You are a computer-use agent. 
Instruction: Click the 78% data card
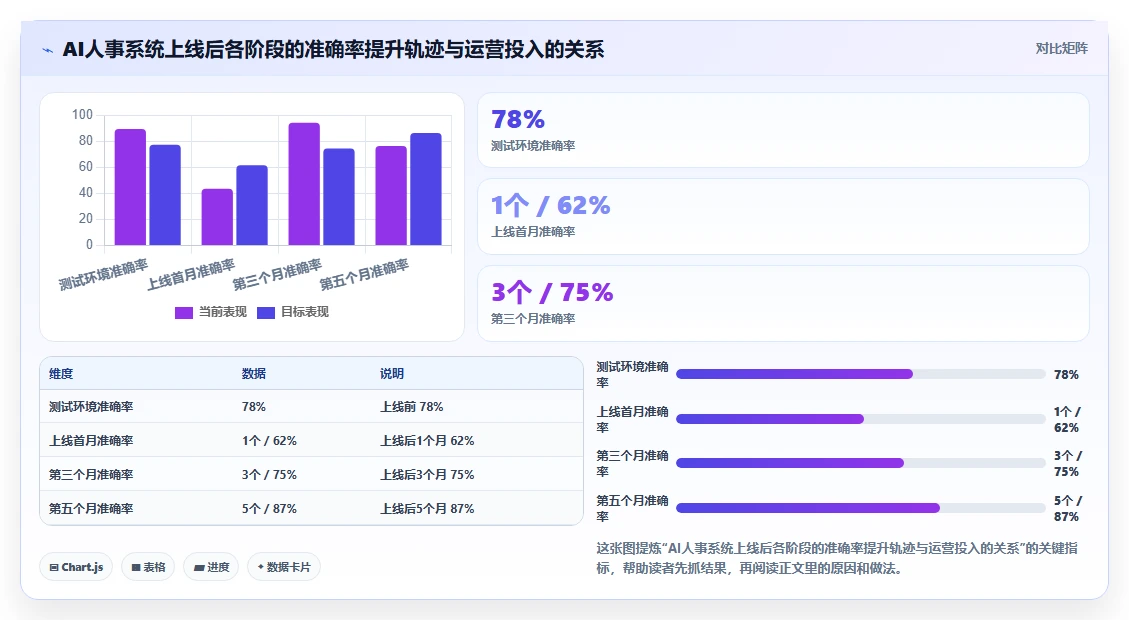click(x=783, y=130)
